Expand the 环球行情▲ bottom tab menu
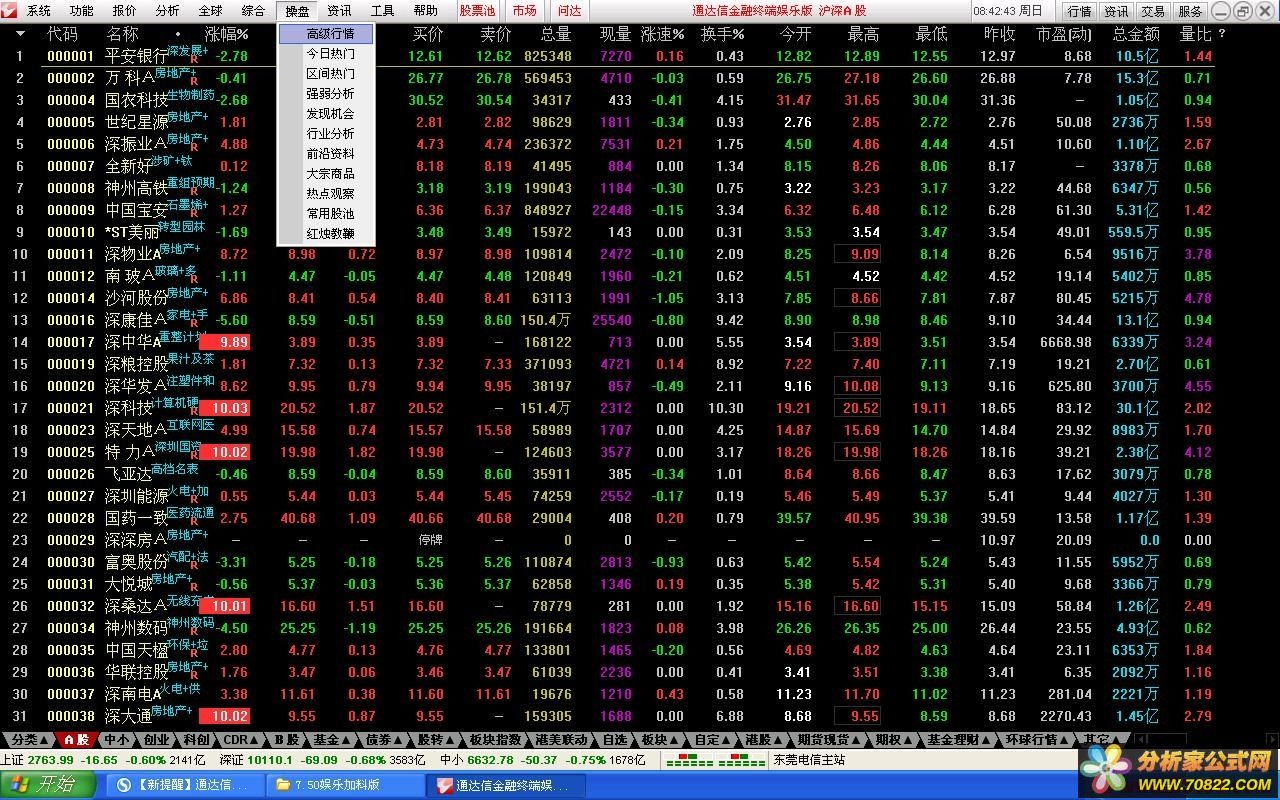Image resolution: width=1280 pixels, height=800 pixels. [1038, 740]
